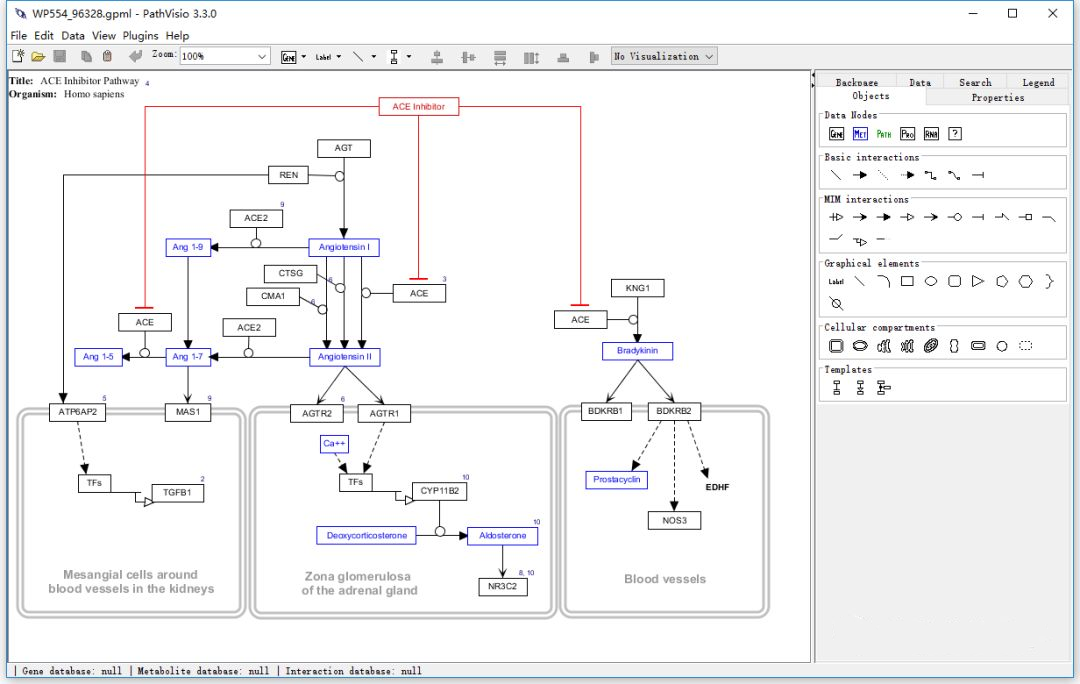Image resolution: width=1080 pixels, height=684 pixels.
Task: Select plain line under Basic interactions
Action: point(836,175)
